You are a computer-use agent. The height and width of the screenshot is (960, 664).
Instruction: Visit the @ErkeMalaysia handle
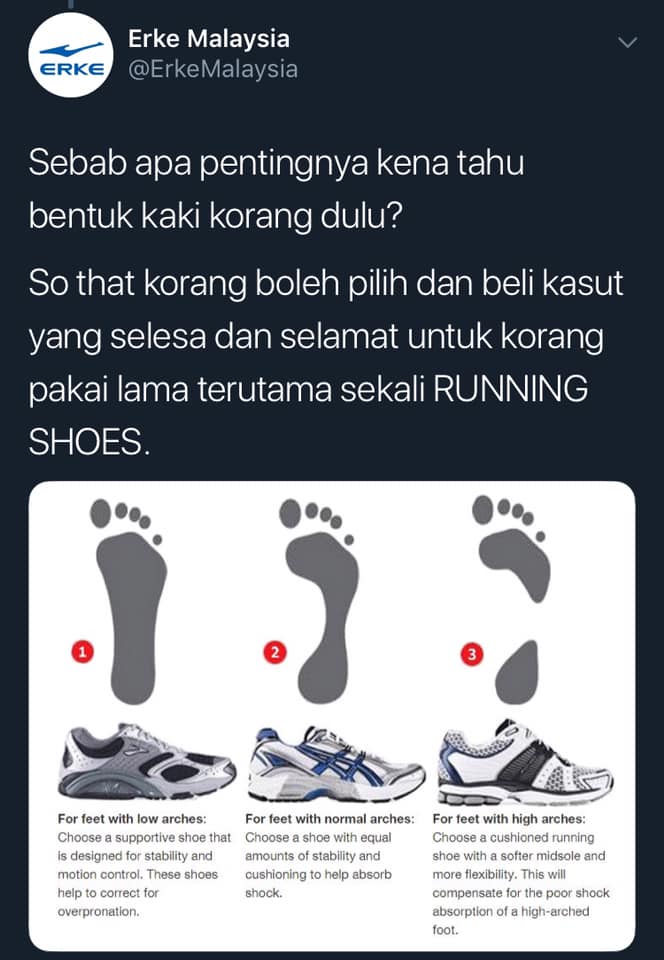tap(213, 69)
